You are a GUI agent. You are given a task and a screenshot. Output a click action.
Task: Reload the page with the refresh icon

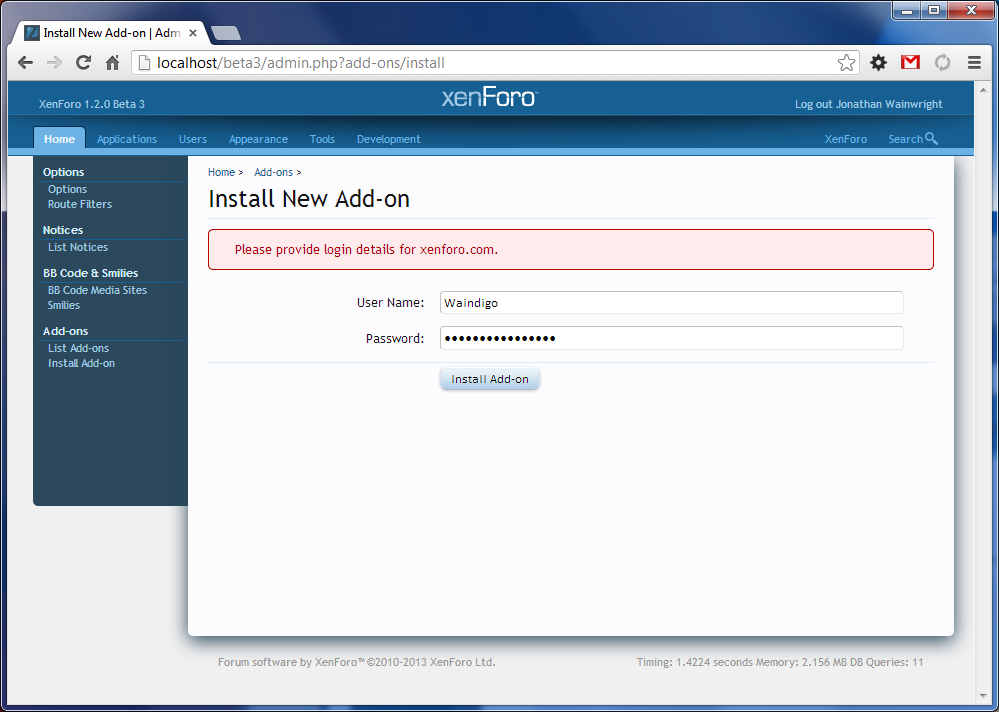[x=83, y=62]
